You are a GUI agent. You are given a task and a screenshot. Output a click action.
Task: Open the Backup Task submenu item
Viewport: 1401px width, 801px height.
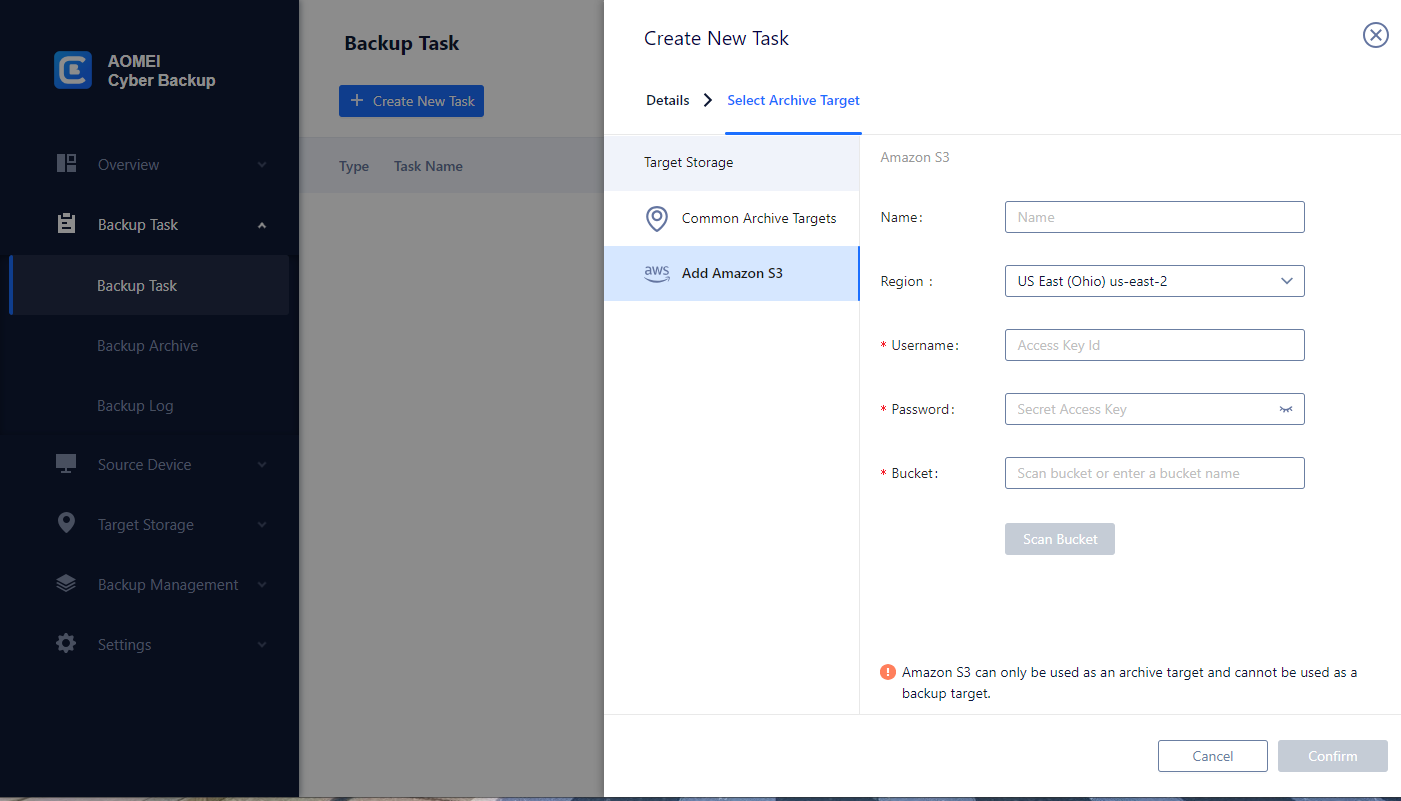(x=149, y=285)
